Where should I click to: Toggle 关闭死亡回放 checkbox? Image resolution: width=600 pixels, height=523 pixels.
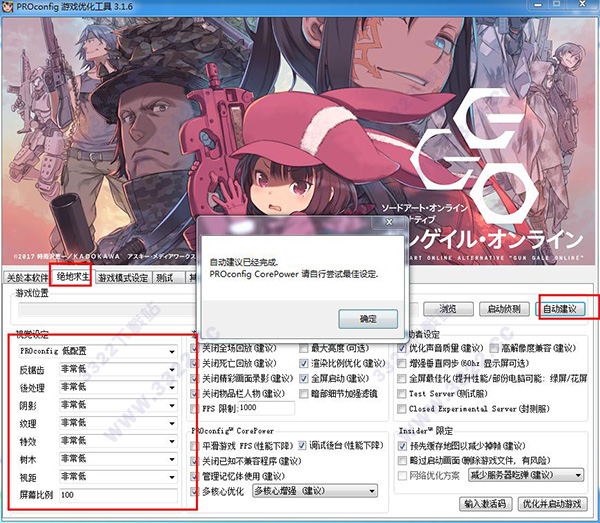pos(194,363)
